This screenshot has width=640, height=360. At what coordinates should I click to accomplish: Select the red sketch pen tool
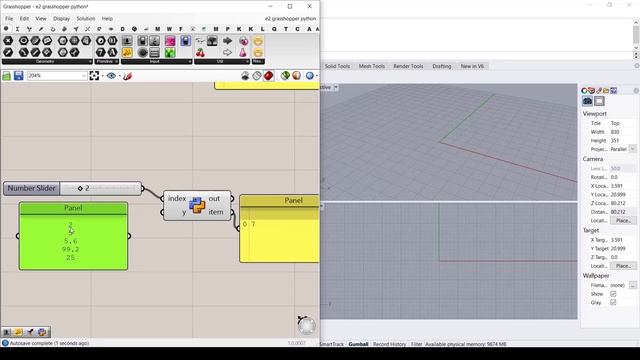click(x=127, y=76)
